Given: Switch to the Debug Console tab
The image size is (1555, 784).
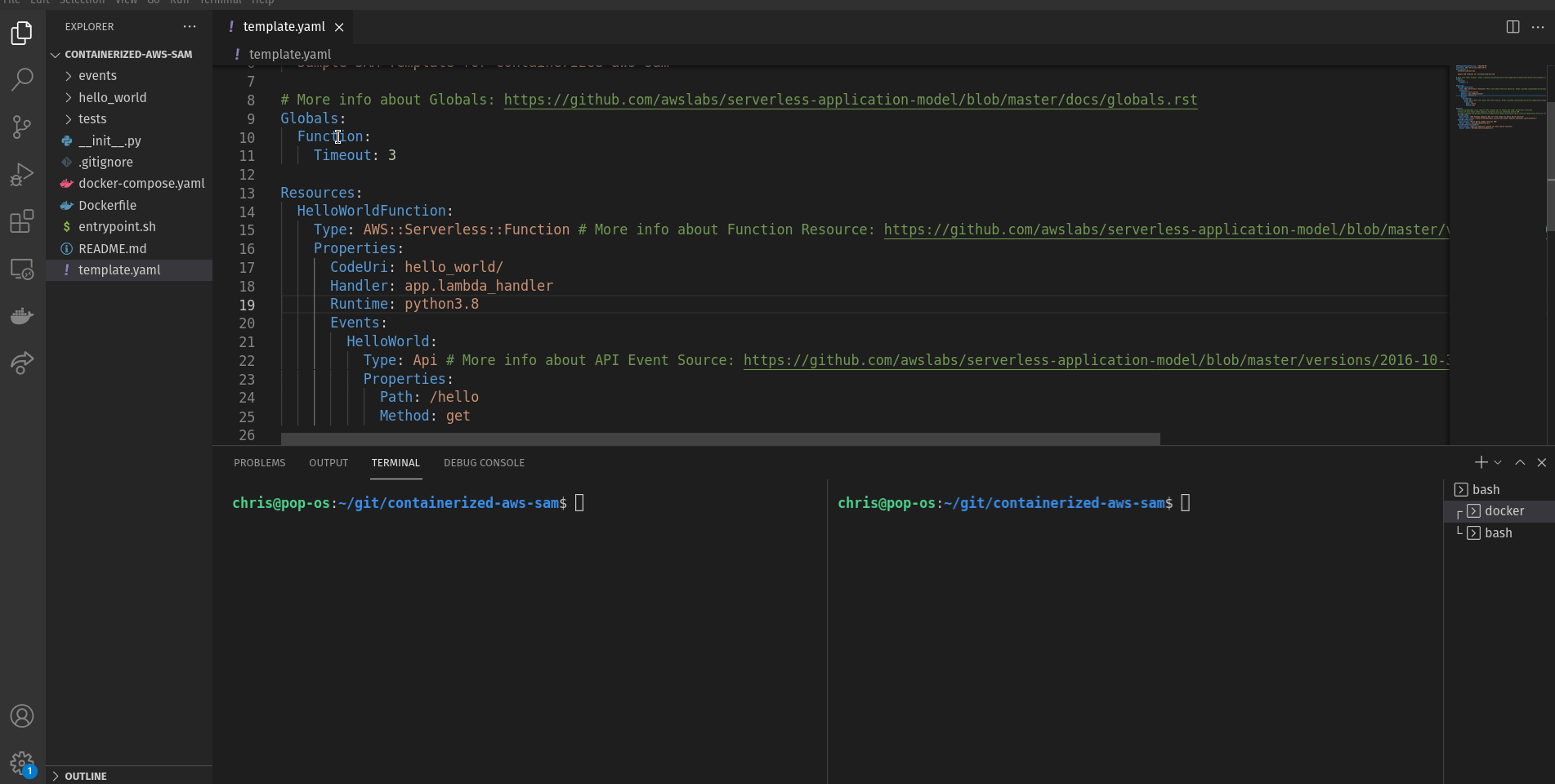Looking at the screenshot, I should (484, 462).
